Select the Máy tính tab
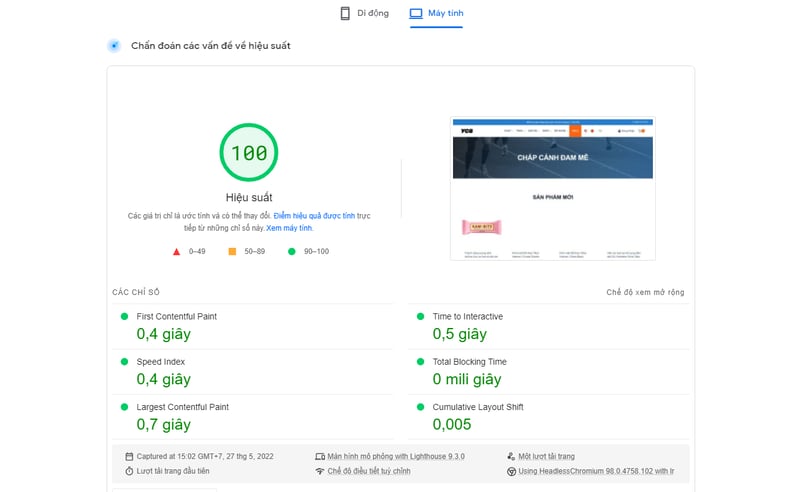This screenshot has height=492, width=800. pos(436,13)
